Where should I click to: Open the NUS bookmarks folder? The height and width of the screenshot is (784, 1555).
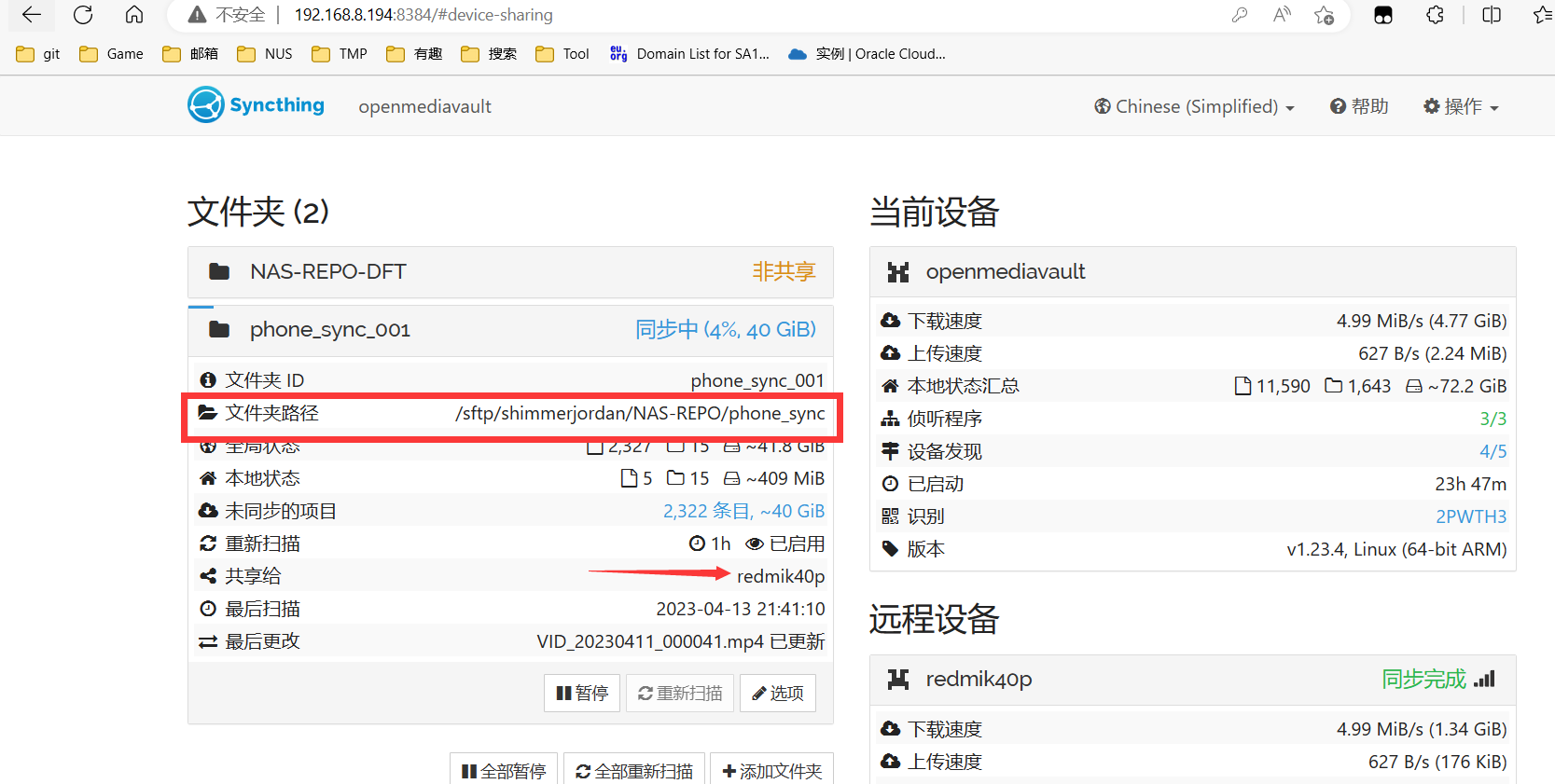pyautogui.click(x=265, y=54)
